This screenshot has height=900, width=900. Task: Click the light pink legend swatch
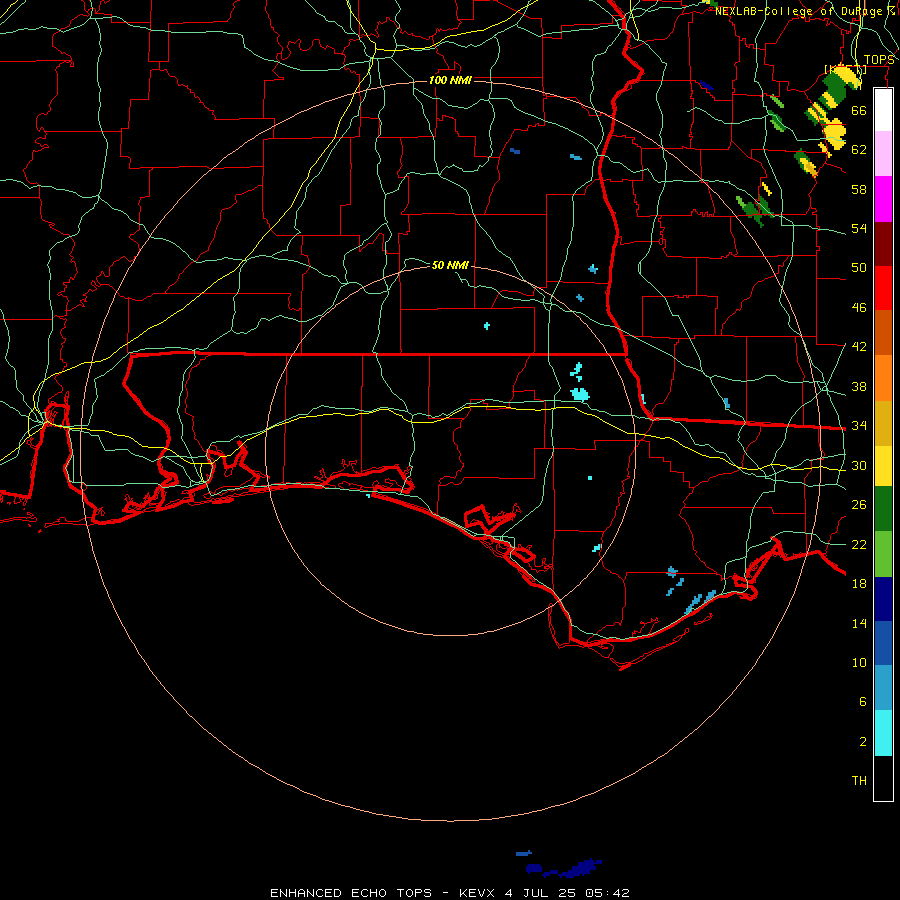pos(883,154)
